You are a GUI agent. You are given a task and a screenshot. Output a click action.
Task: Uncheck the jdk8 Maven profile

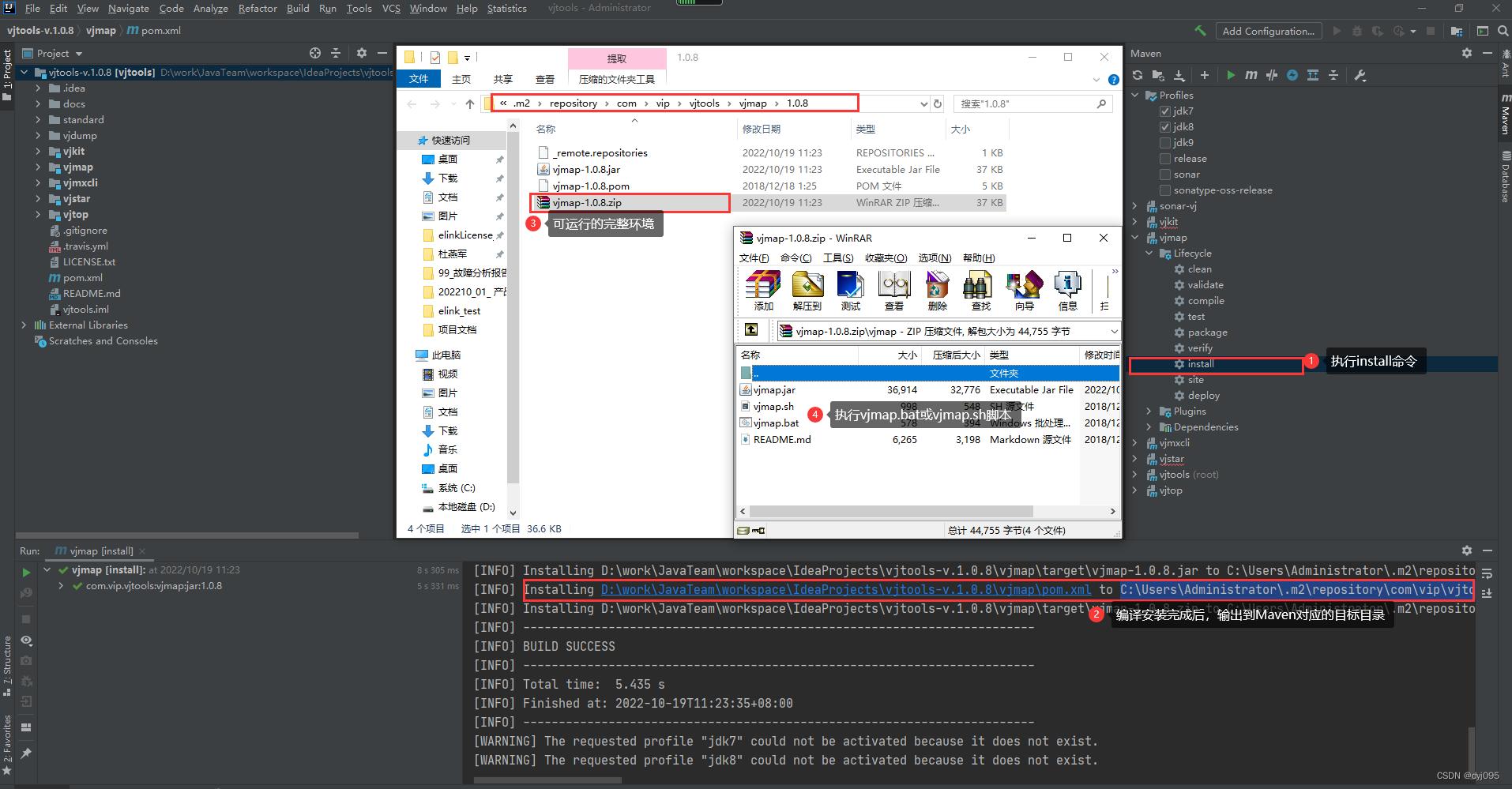[1165, 127]
